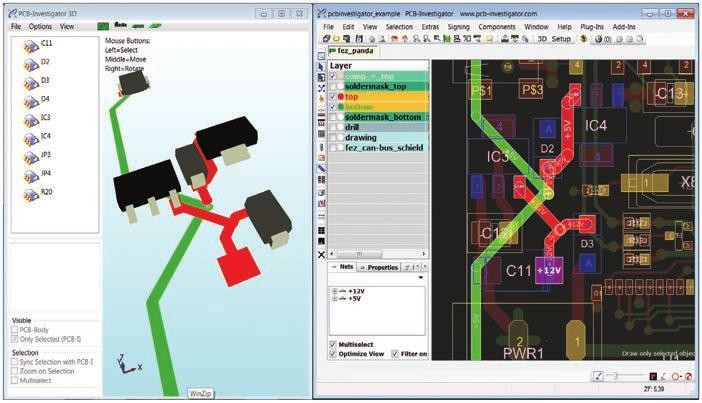702x403 pixels.
Task: Open Extras menu
Action: click(430, 27)
